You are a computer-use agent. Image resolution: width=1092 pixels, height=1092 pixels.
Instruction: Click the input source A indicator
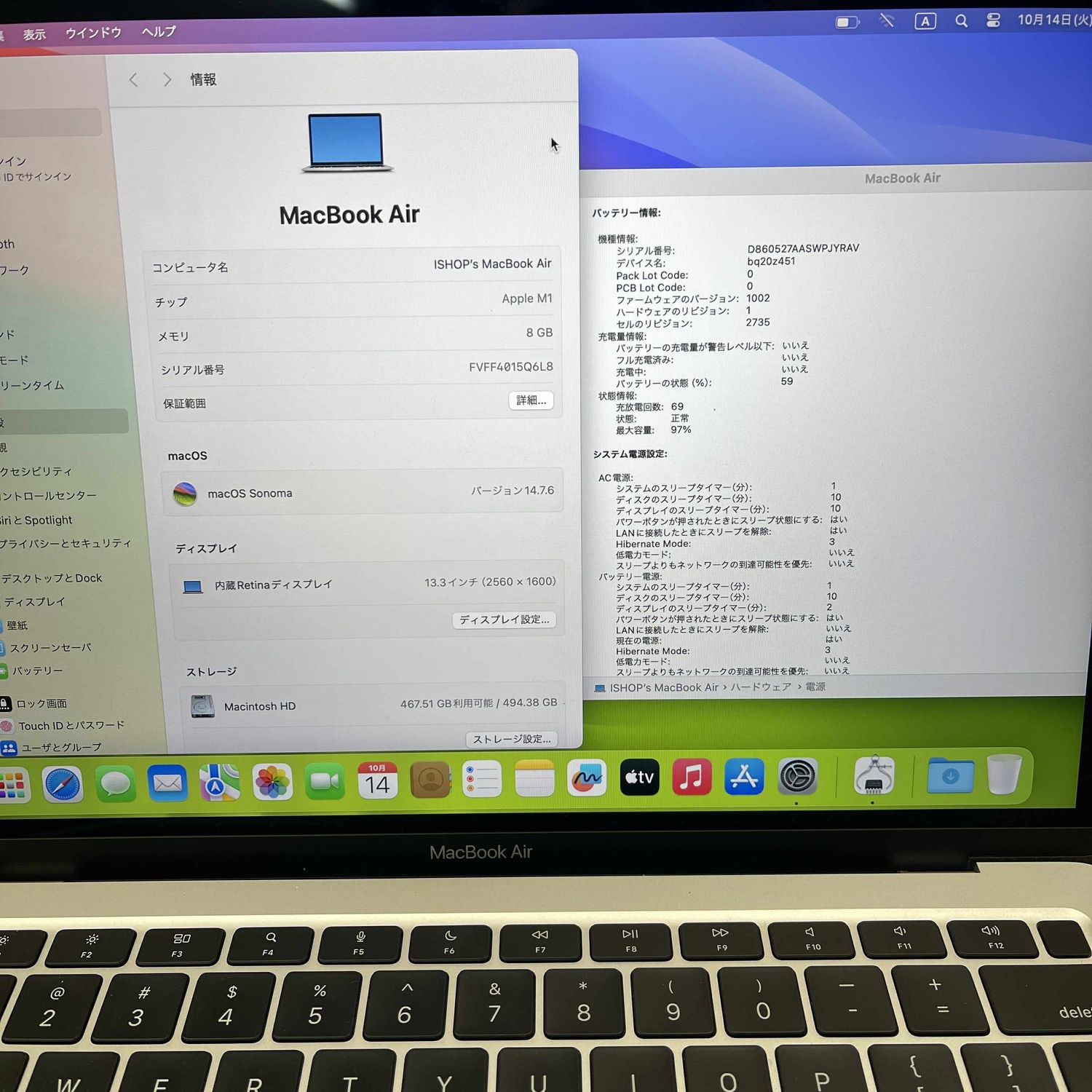point(925,21)
